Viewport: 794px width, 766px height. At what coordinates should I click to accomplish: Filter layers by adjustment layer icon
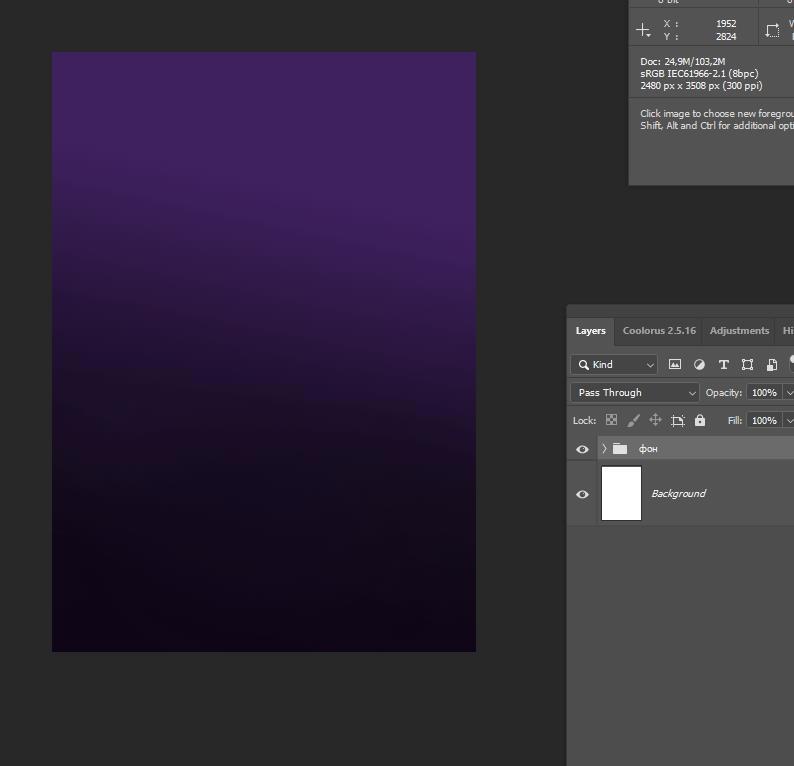pyautogui.click(x=699, y=365)
